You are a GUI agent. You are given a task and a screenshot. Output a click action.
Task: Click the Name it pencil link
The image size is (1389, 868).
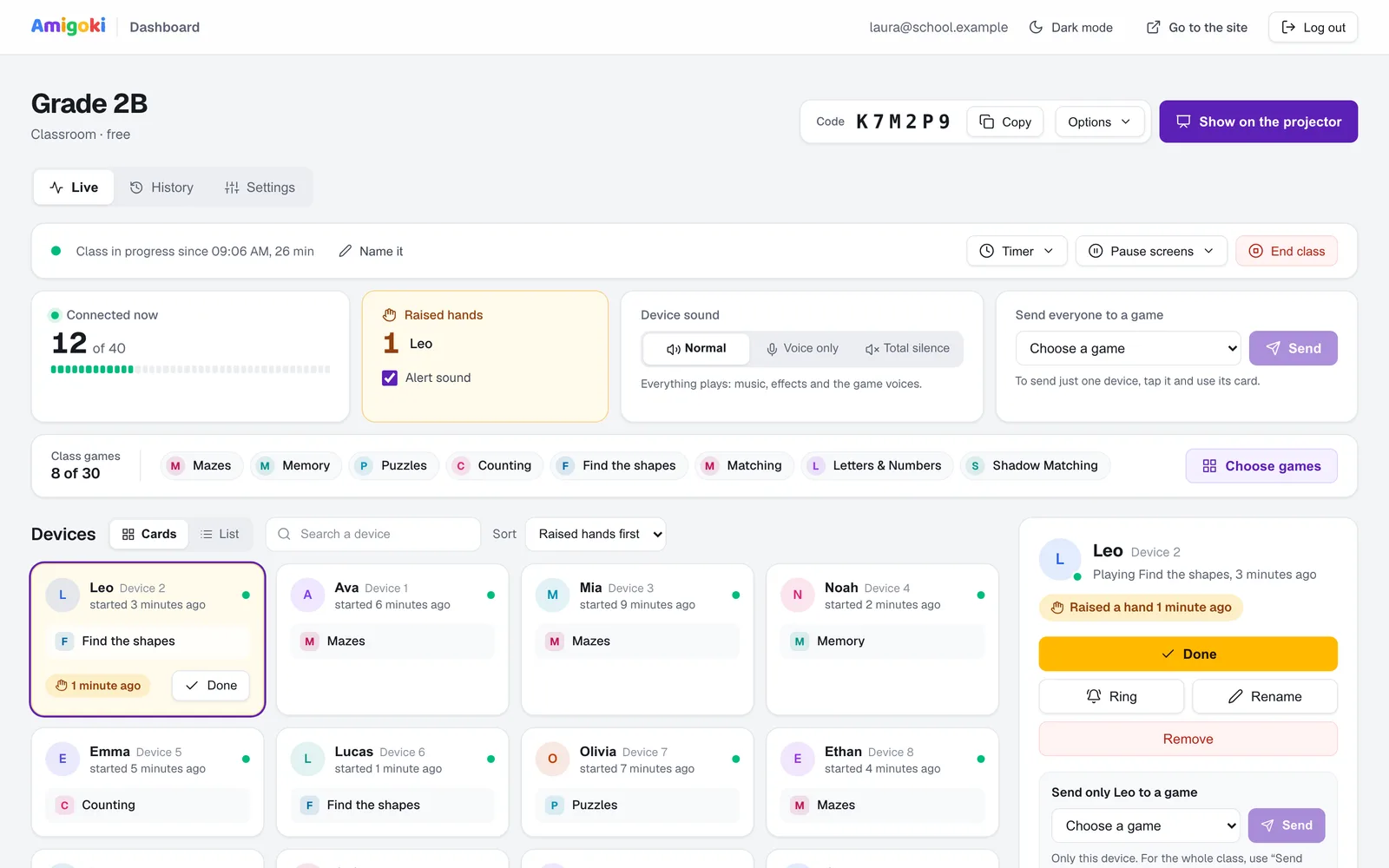pyautogui.click(x=371, y=251)
